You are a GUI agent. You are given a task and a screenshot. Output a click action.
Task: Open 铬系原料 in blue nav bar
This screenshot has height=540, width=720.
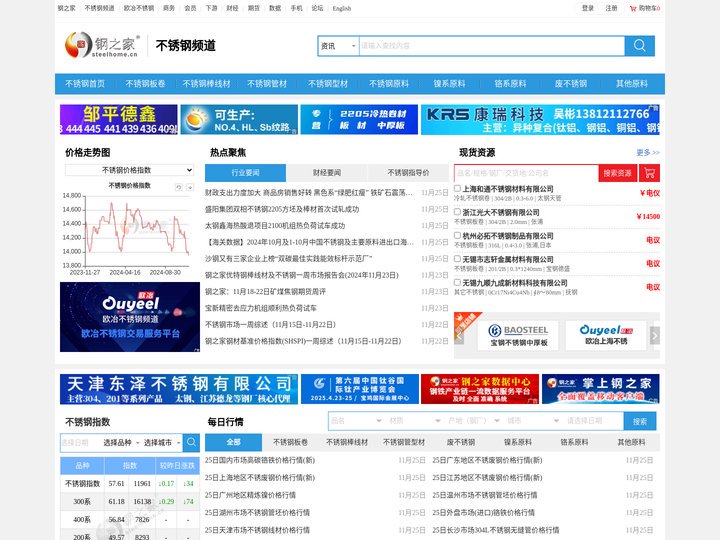coord(510,84)
